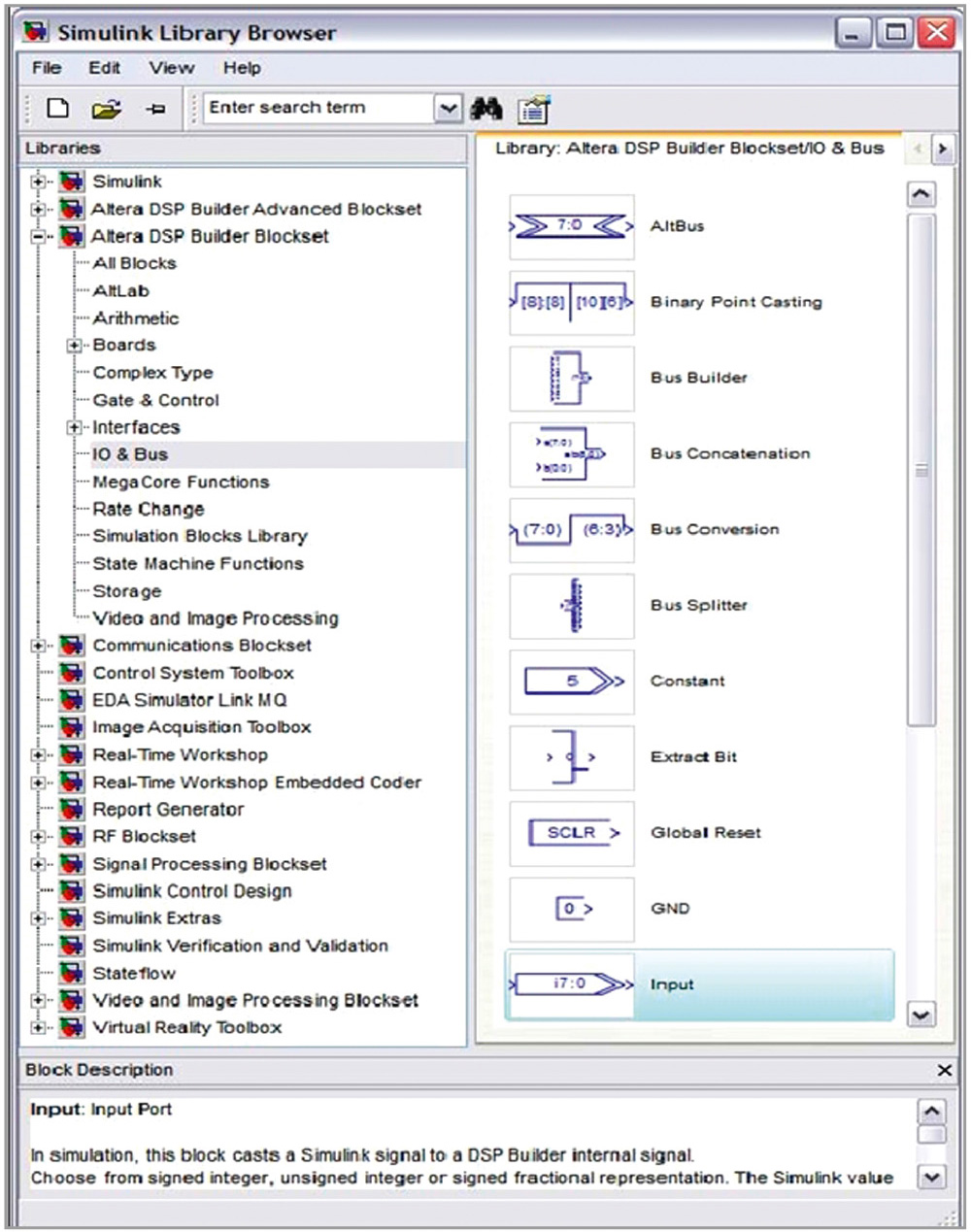Click the New model toolbar icon
971x1232 pixels.
(x=58, y=109)
